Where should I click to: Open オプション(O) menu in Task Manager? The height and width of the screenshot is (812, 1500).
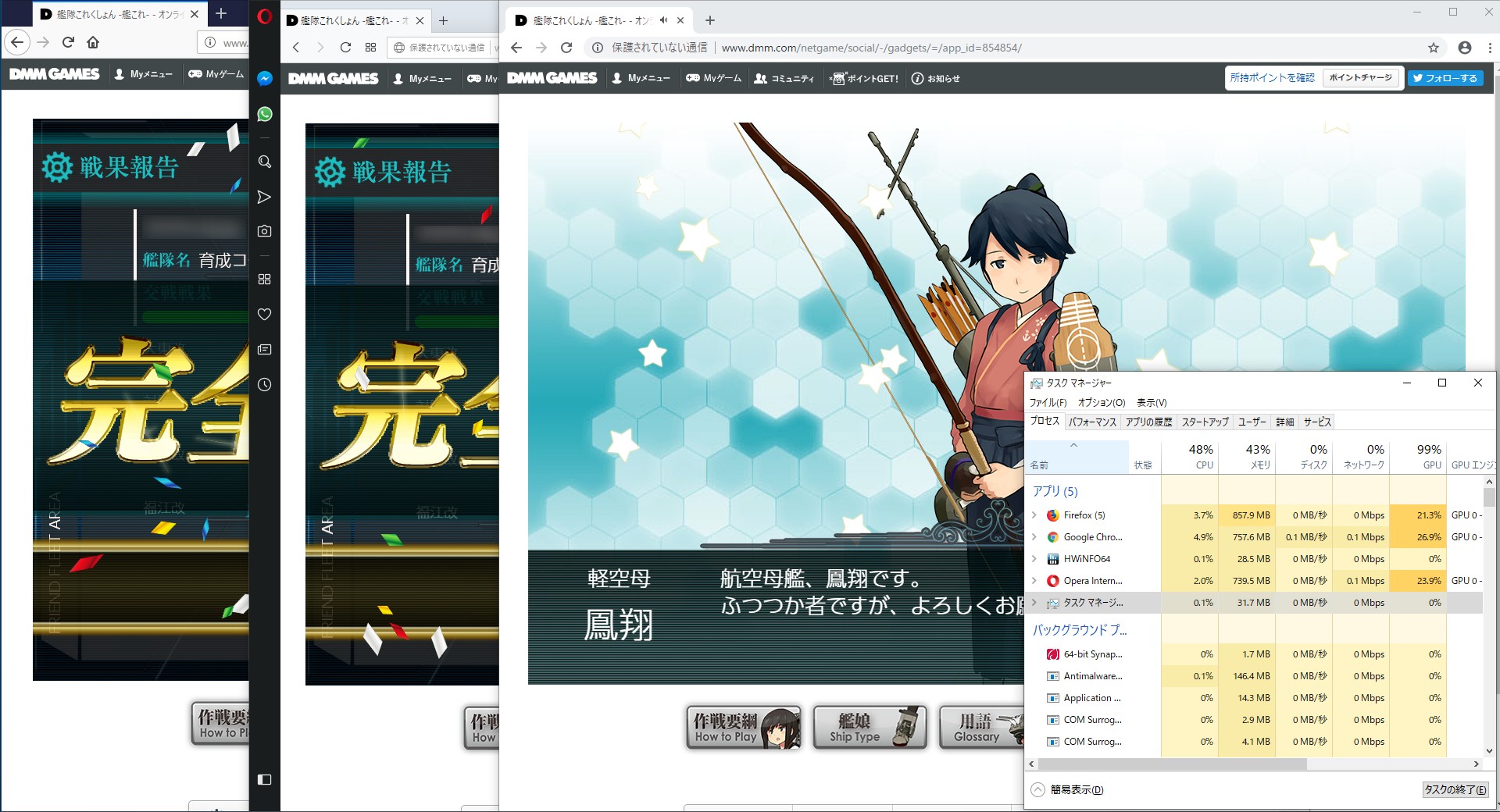[x=1102, y=403]
